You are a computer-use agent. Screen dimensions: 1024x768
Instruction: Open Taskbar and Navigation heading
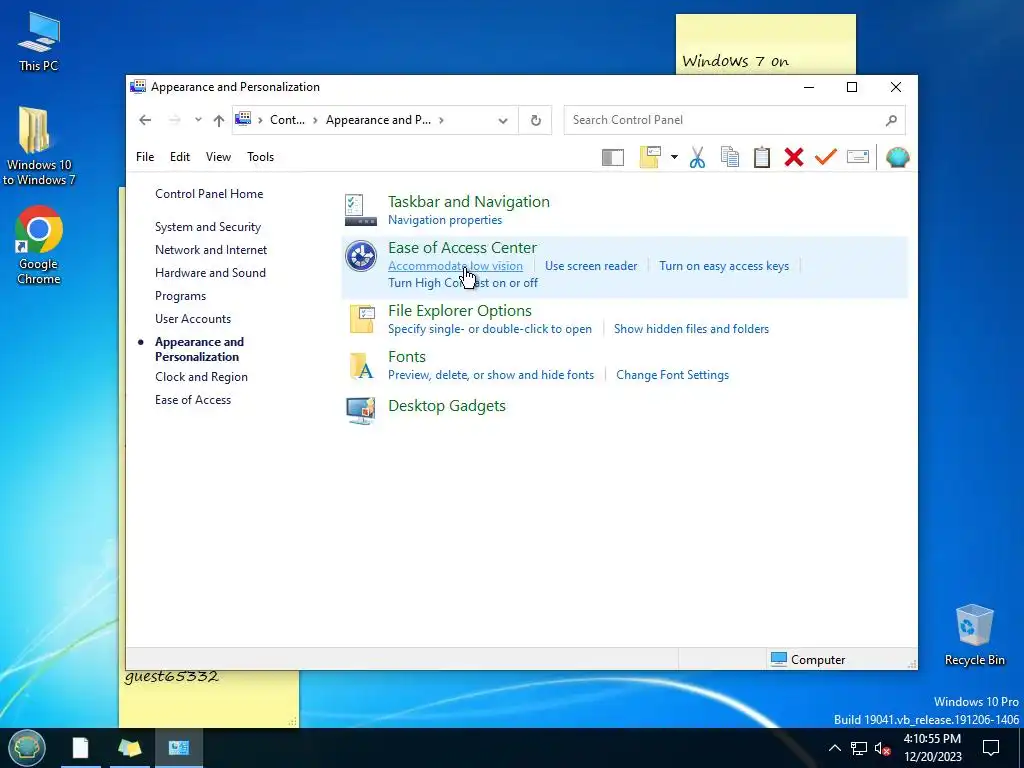point(469,202)
